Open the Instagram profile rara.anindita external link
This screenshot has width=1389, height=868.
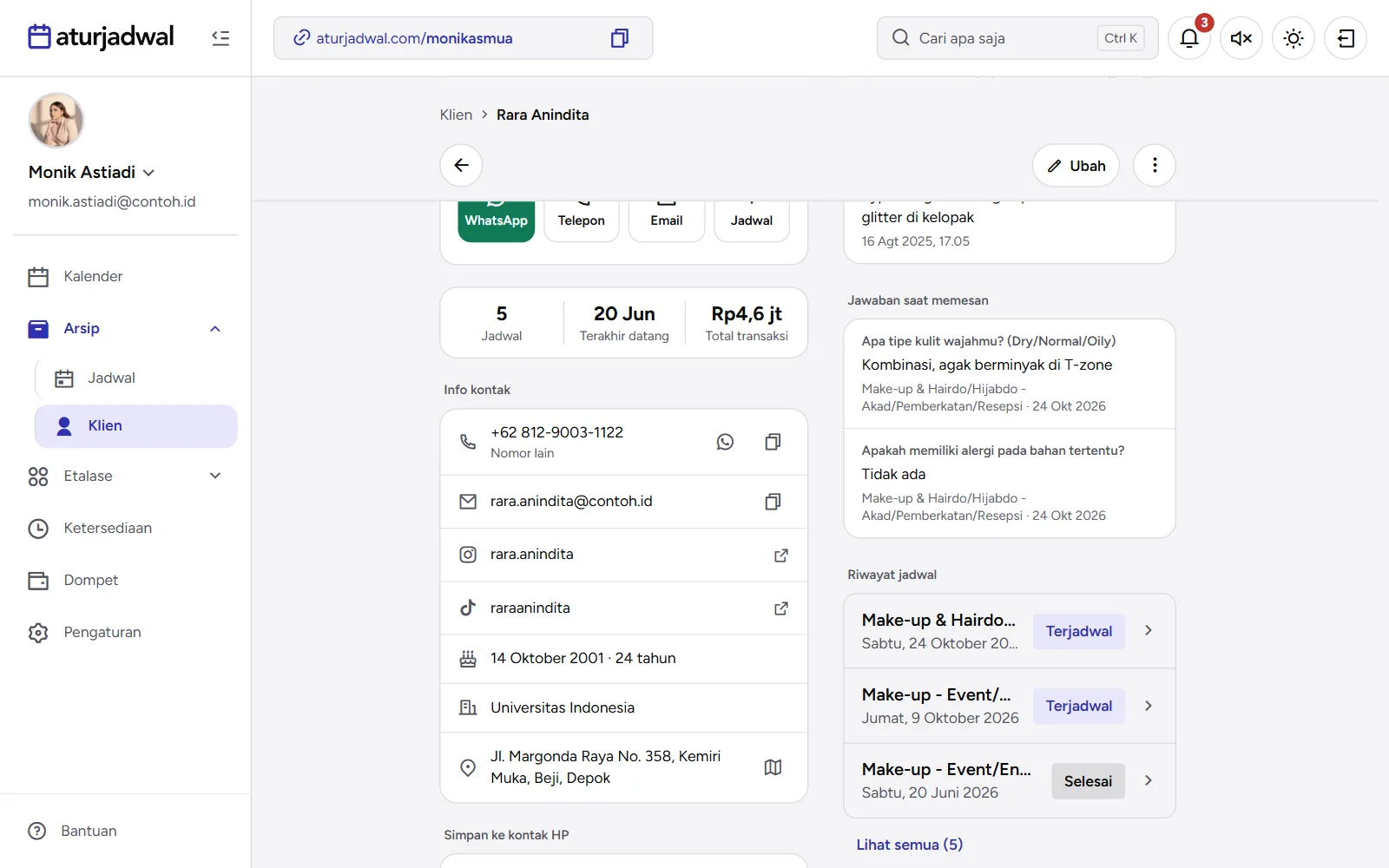(781, 555)
